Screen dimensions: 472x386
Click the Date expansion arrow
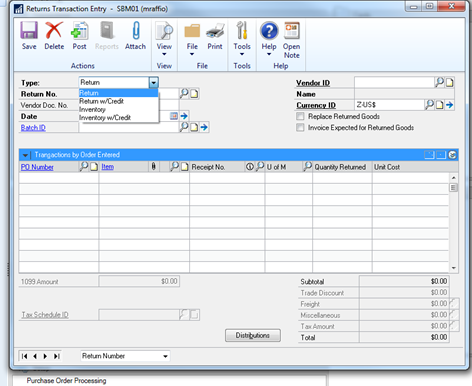pos(184,116)
